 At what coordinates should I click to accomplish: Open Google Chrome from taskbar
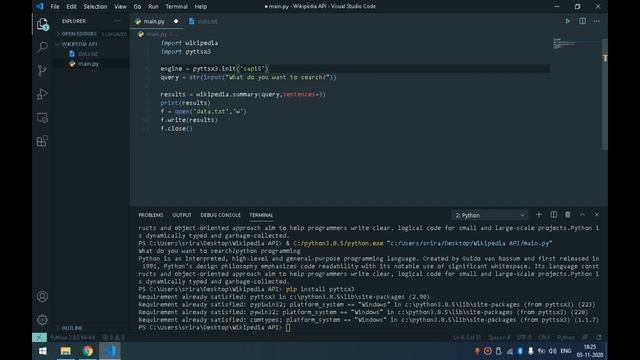click(x=88, y=351)
